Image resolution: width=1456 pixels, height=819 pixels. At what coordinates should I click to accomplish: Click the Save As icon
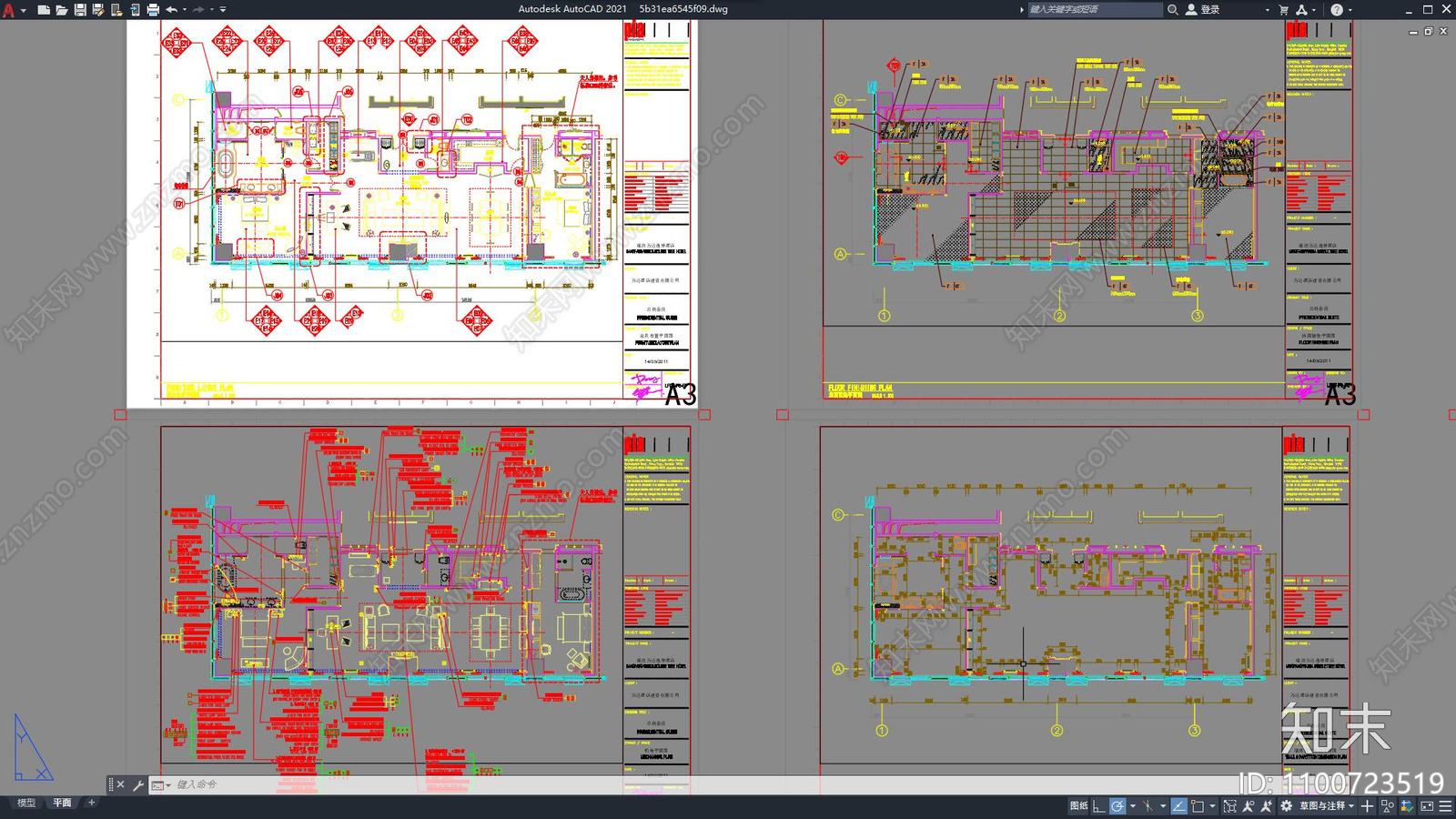click(x=98, y=9)
